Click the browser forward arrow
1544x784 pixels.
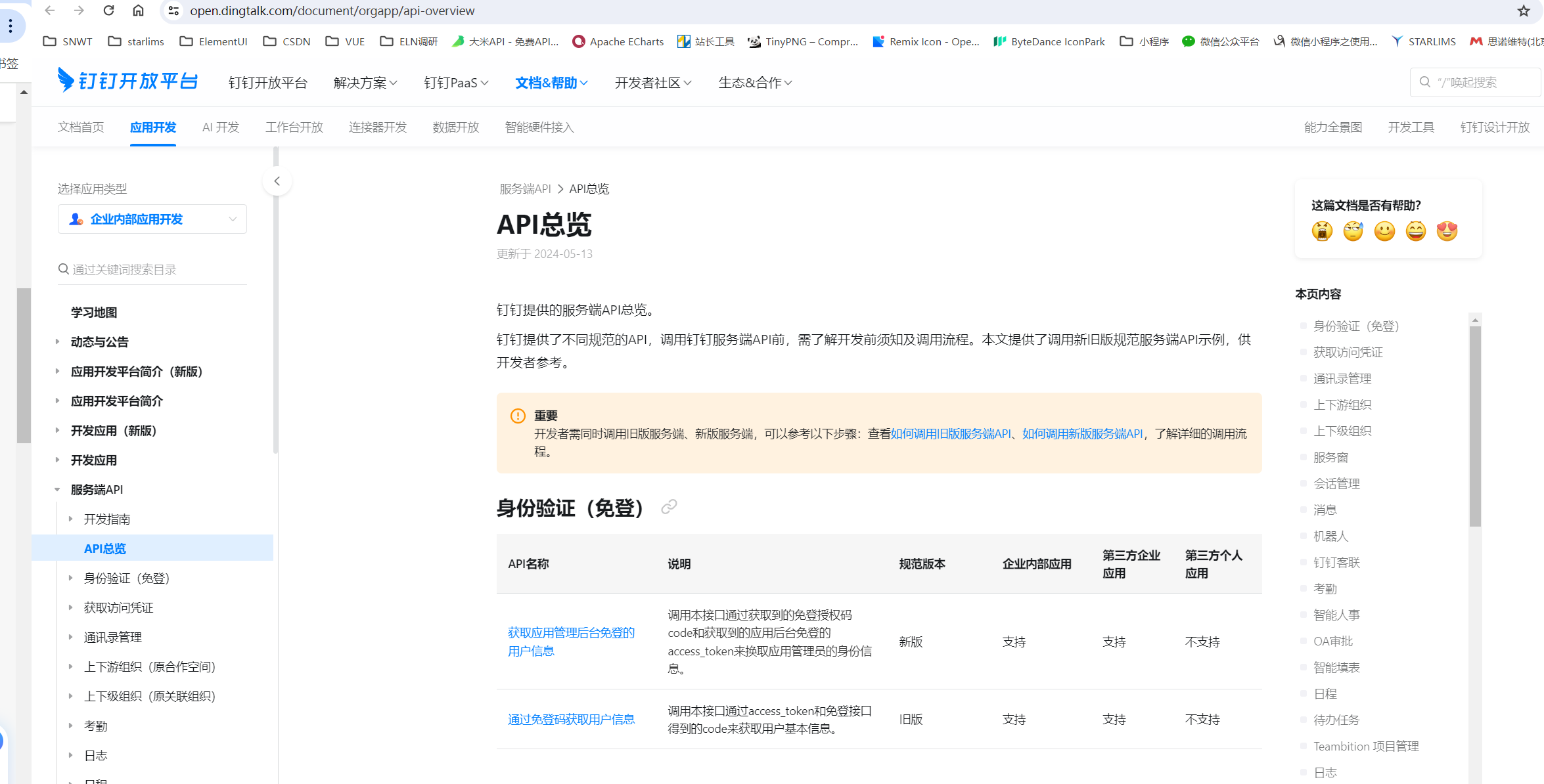pyautogui.click(x=79, y=11)
